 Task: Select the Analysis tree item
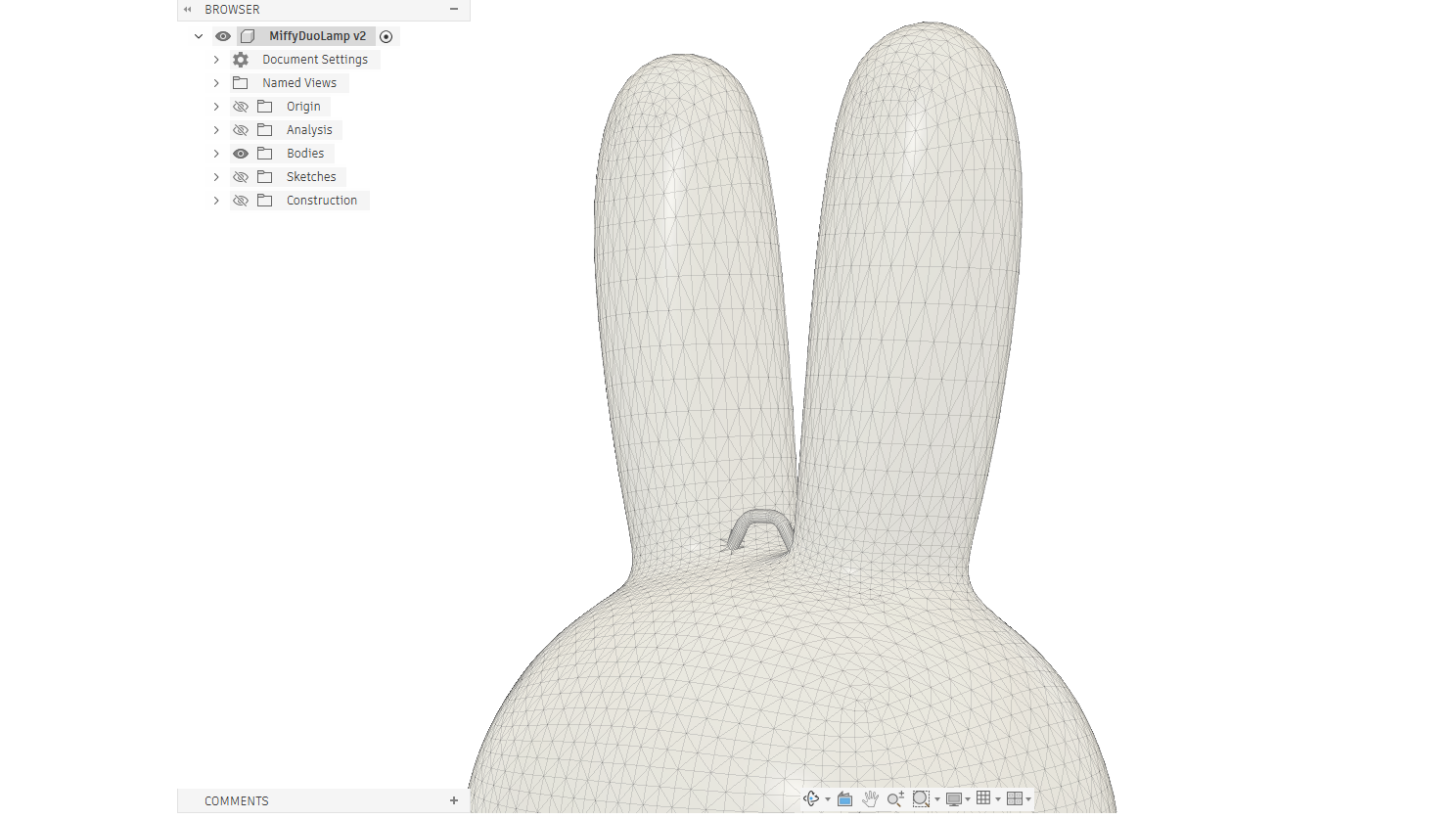click(x=309, y=130)
